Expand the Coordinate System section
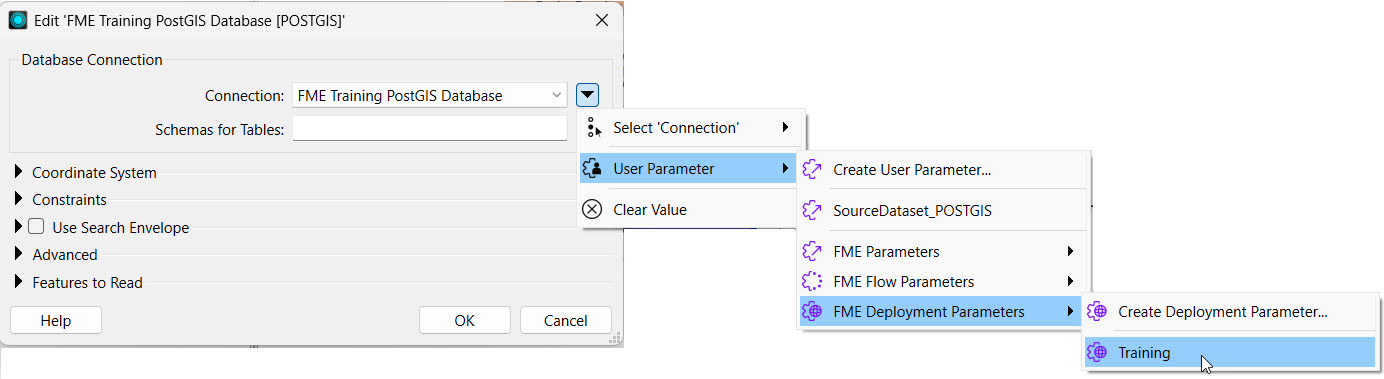 click(19, 172)
